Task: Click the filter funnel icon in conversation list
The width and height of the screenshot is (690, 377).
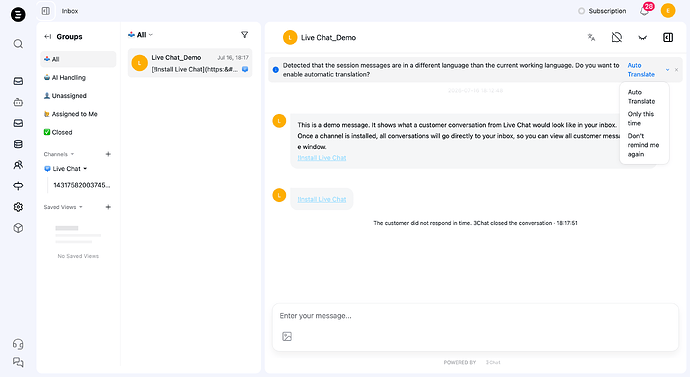Action: [245, 35]
